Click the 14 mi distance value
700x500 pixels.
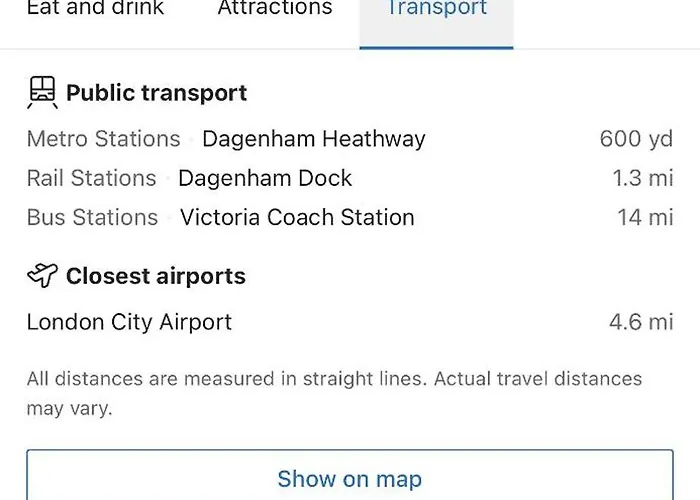coord(645,217)
